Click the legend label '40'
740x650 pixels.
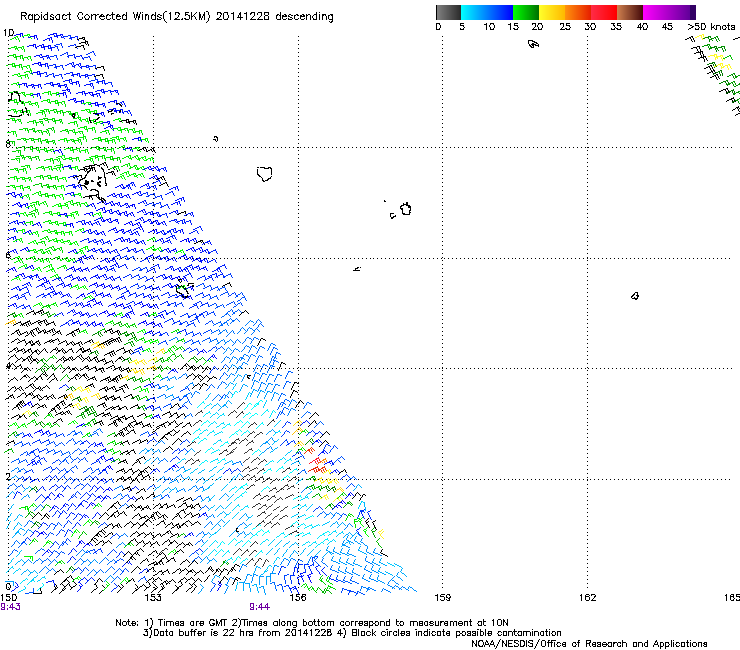pos(642,27)
